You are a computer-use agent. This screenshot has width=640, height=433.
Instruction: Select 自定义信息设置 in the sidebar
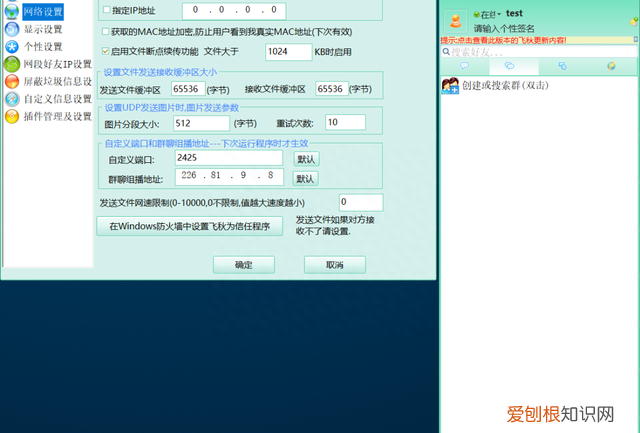tap(58, 99)
